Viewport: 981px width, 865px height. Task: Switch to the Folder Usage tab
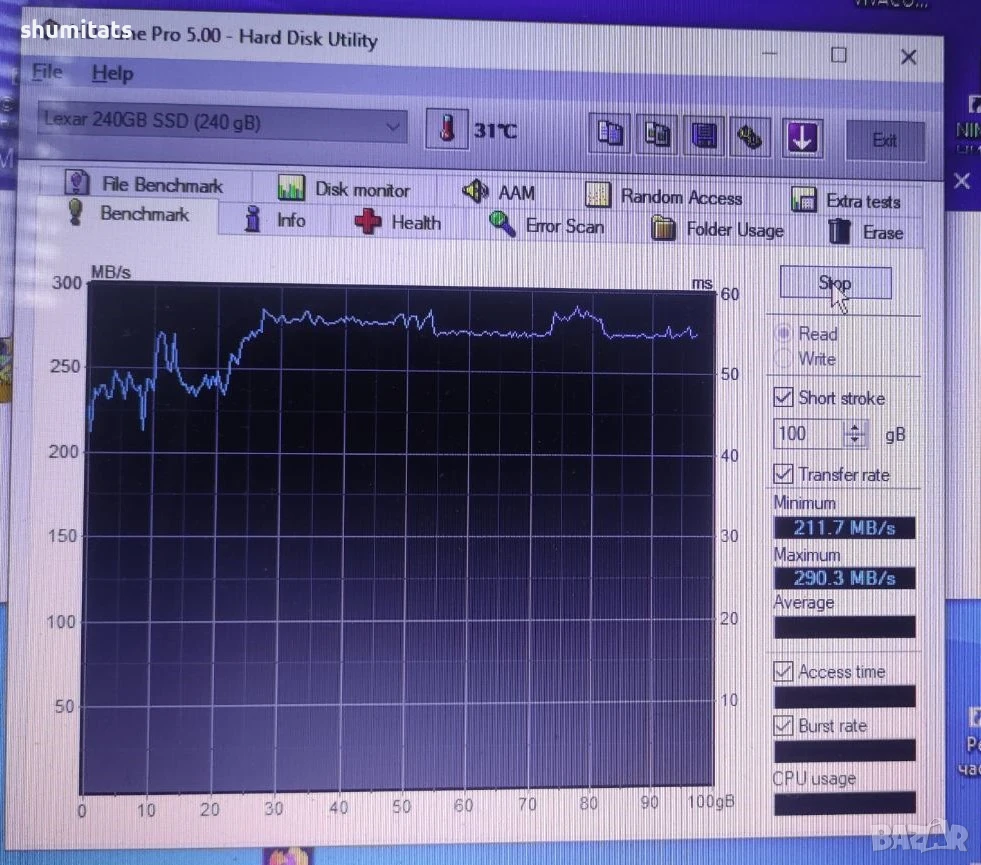tap(716, 230)
